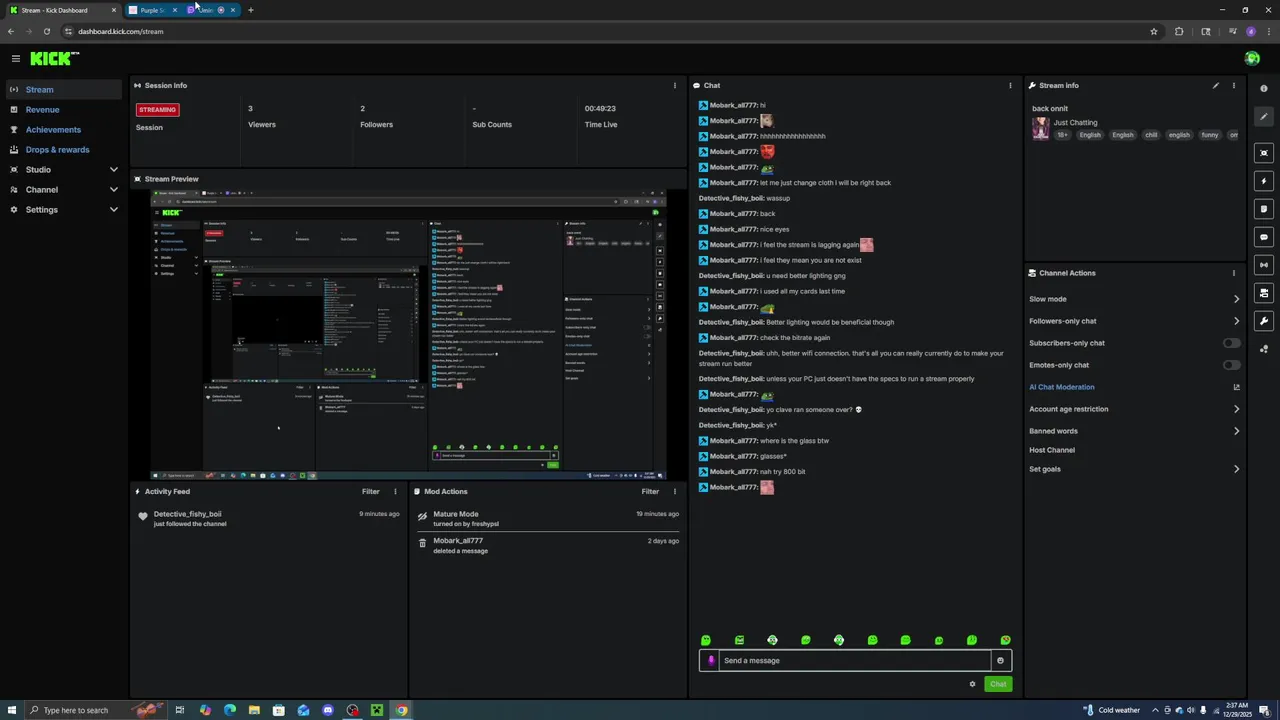This screenshot has height=720, width=1280.
Task: Insert the last emote in quick emote row
Action: (1005, 640)
